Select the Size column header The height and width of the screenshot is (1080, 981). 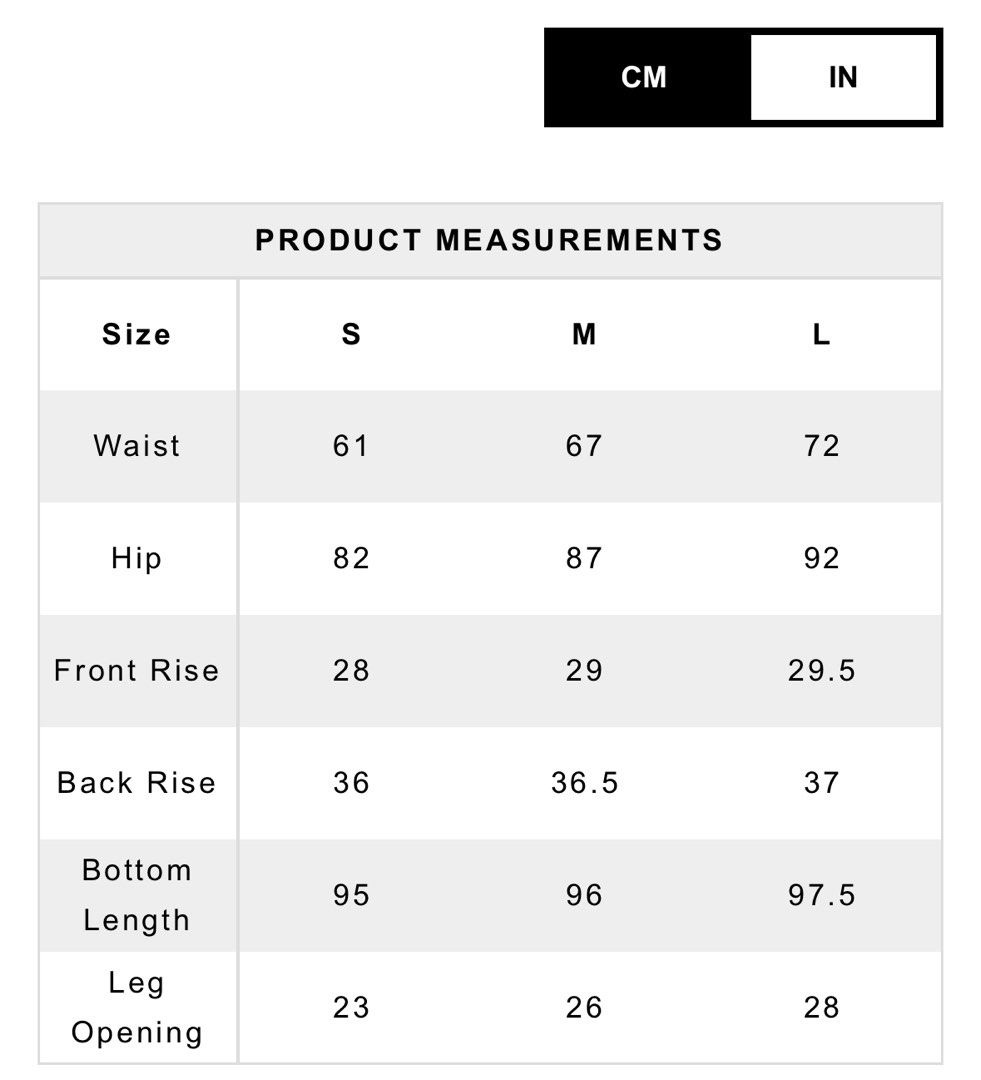[136, 335]
